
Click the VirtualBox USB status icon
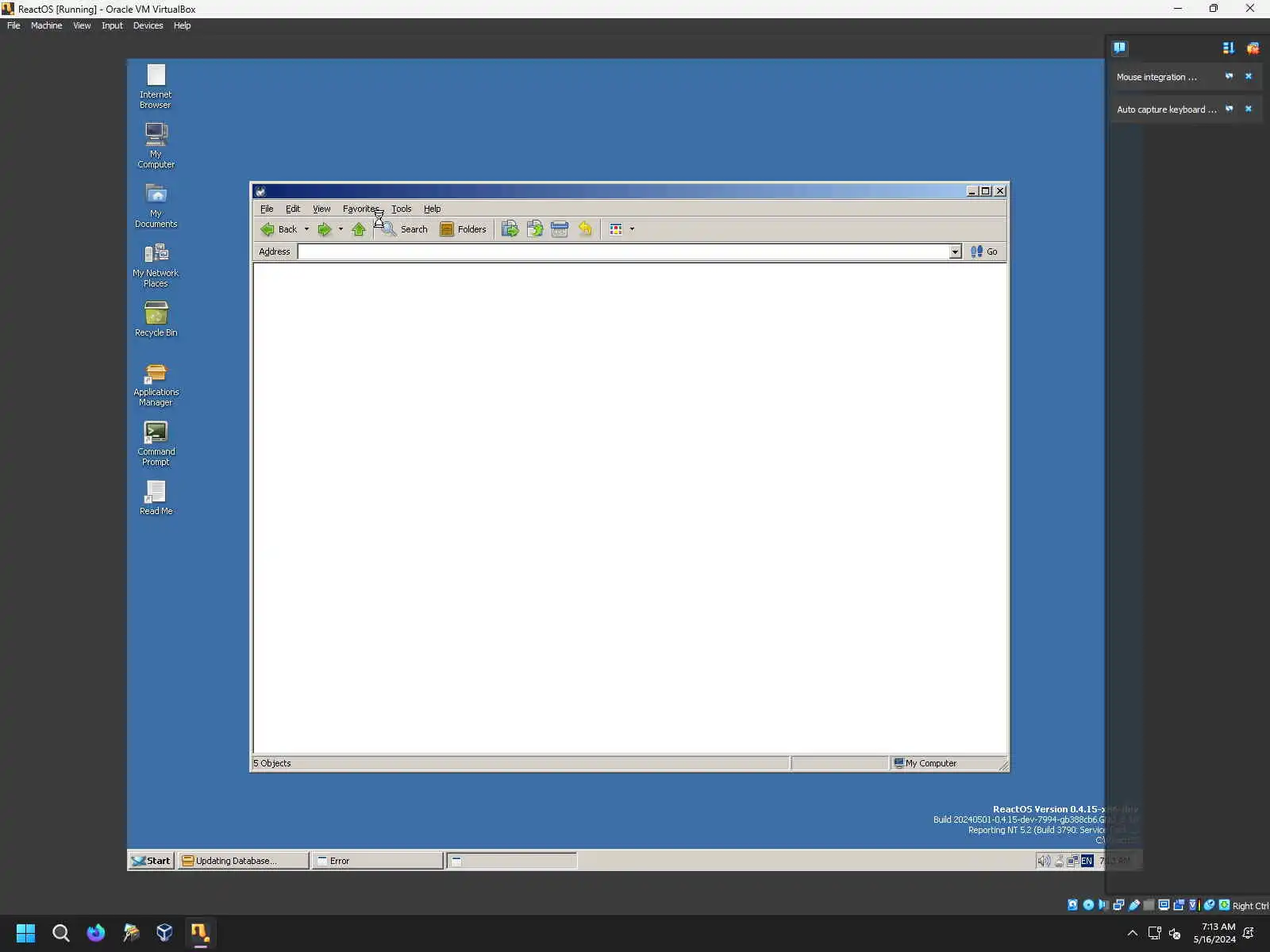pos(1134,905)
